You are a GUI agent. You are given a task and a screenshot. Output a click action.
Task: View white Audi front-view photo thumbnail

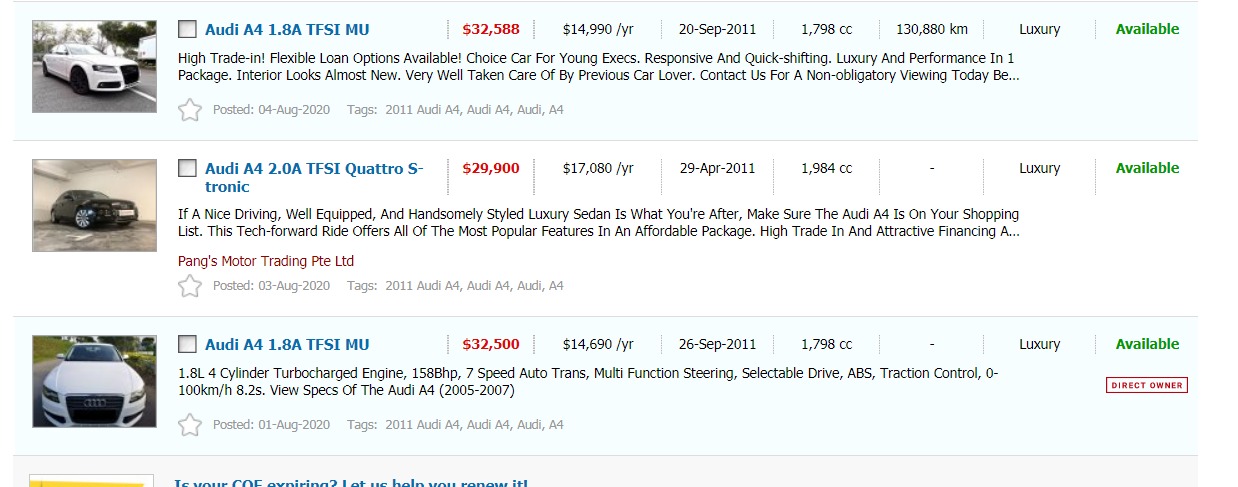(x=94, y=381)
